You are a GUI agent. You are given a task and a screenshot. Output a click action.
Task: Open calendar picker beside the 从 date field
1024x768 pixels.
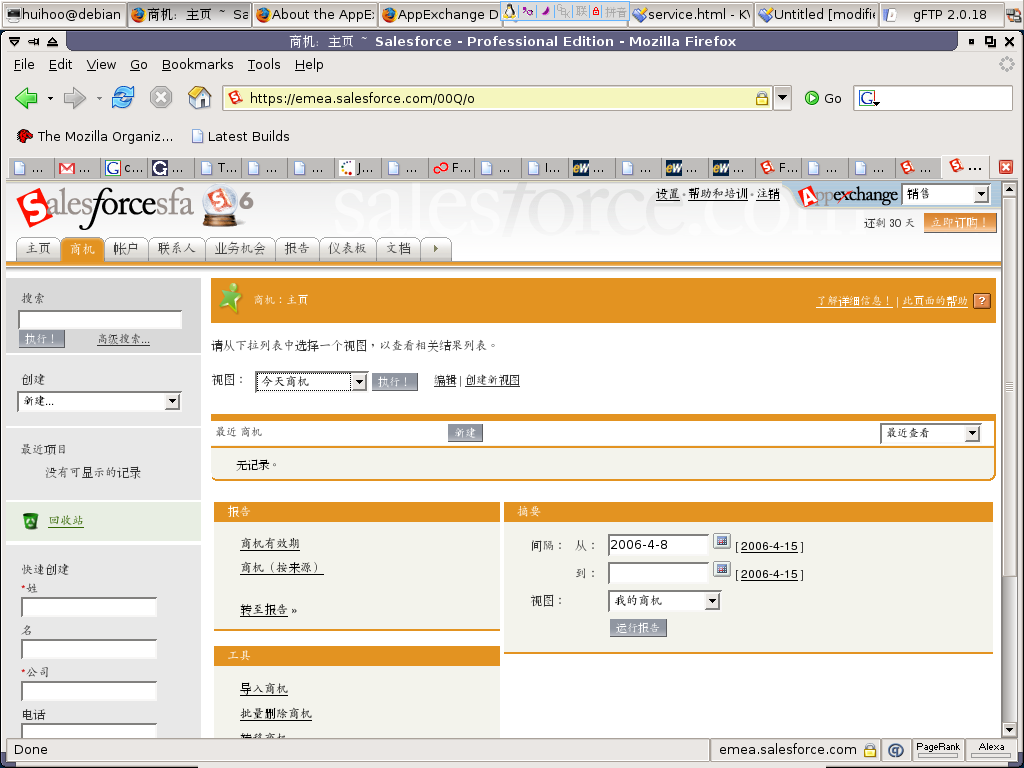(x=722, y=542)
